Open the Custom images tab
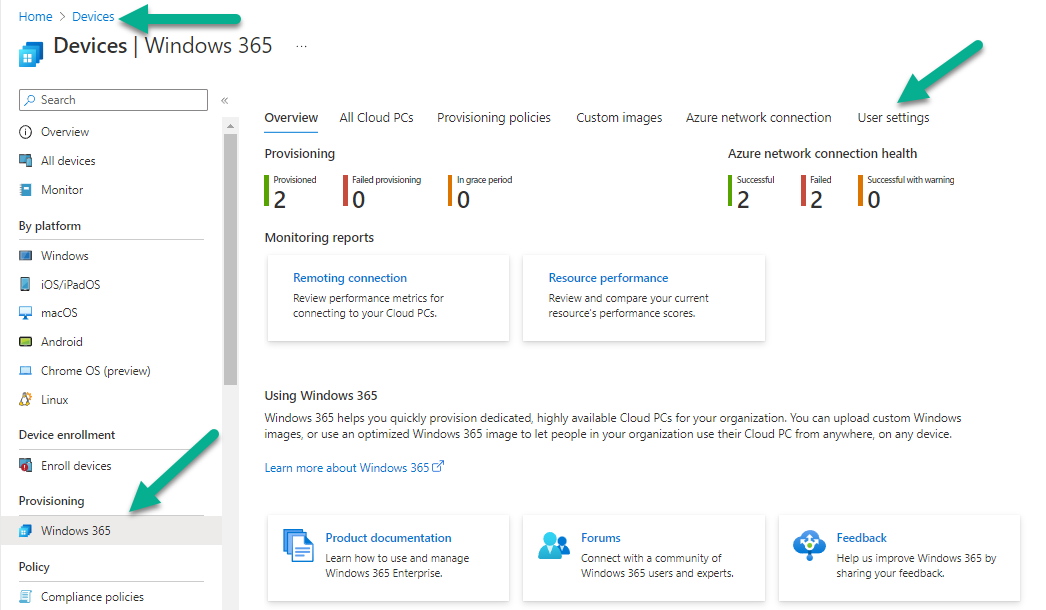The height and width of the screenshot is (610, 1046). pos(619,117)
